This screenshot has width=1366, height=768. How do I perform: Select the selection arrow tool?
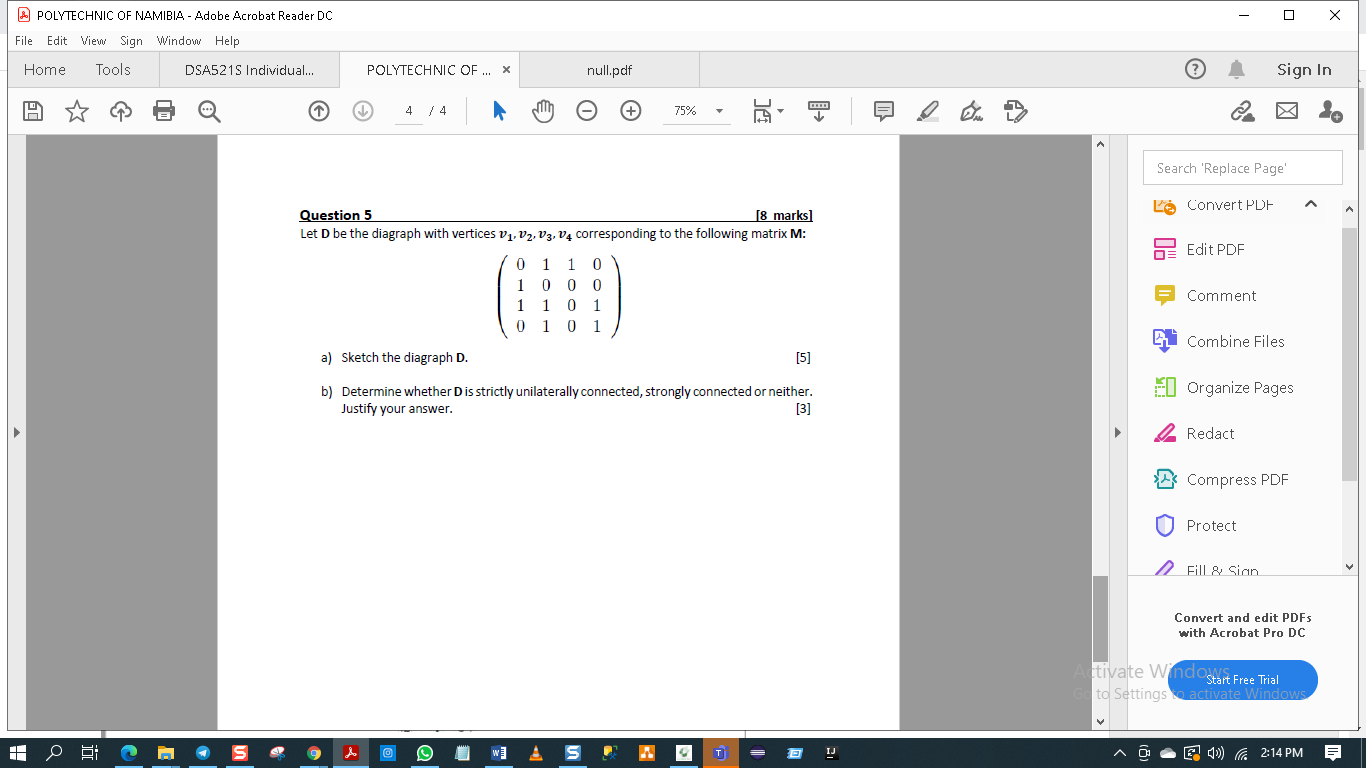(498, 111)
